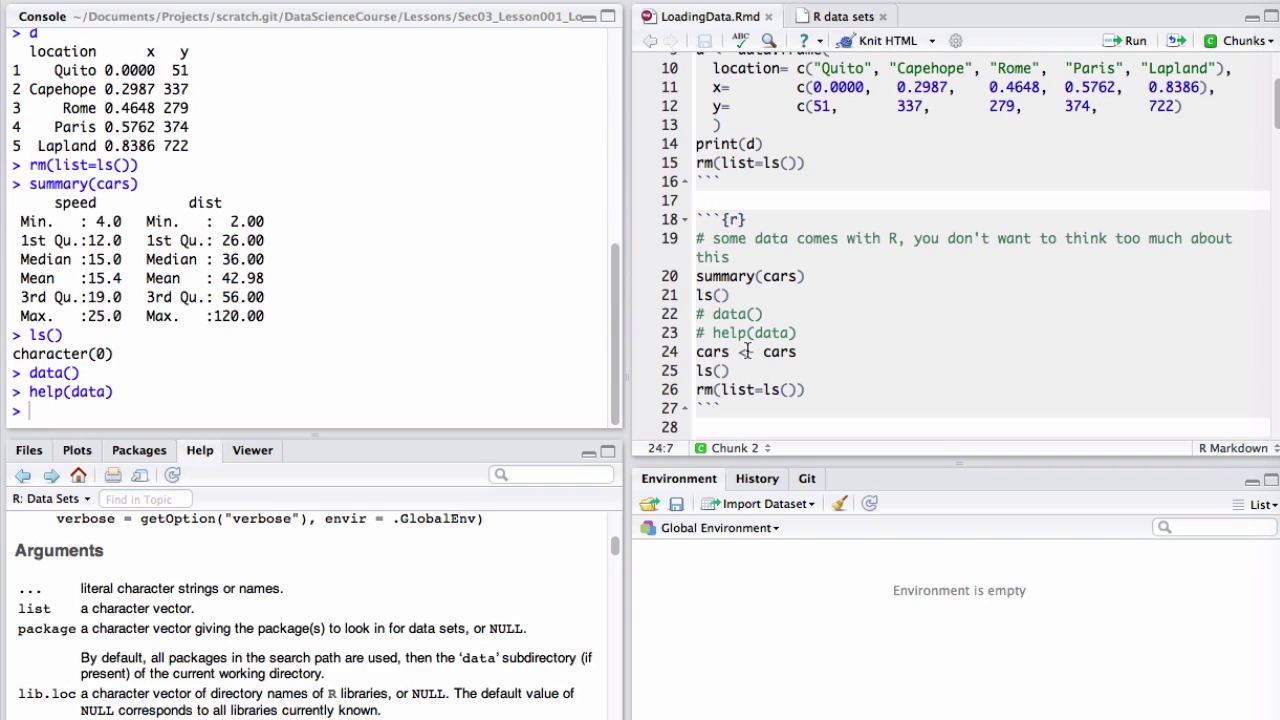
Task: Open Git tab
Action: (807, 479)
